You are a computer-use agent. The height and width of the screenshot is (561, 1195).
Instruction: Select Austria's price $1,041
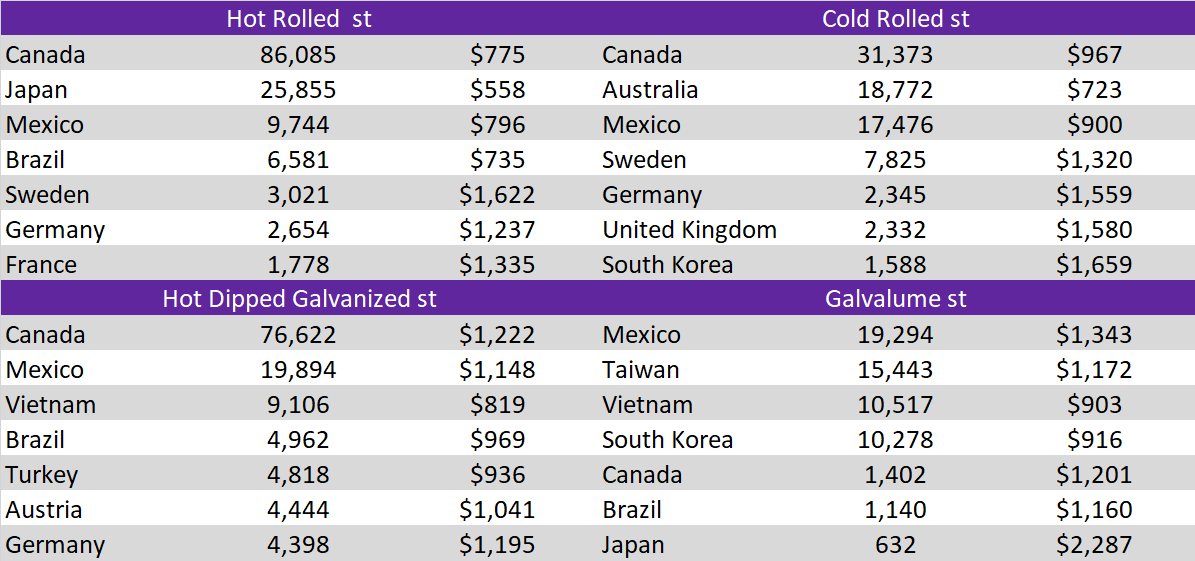click(x=497, y=509)
